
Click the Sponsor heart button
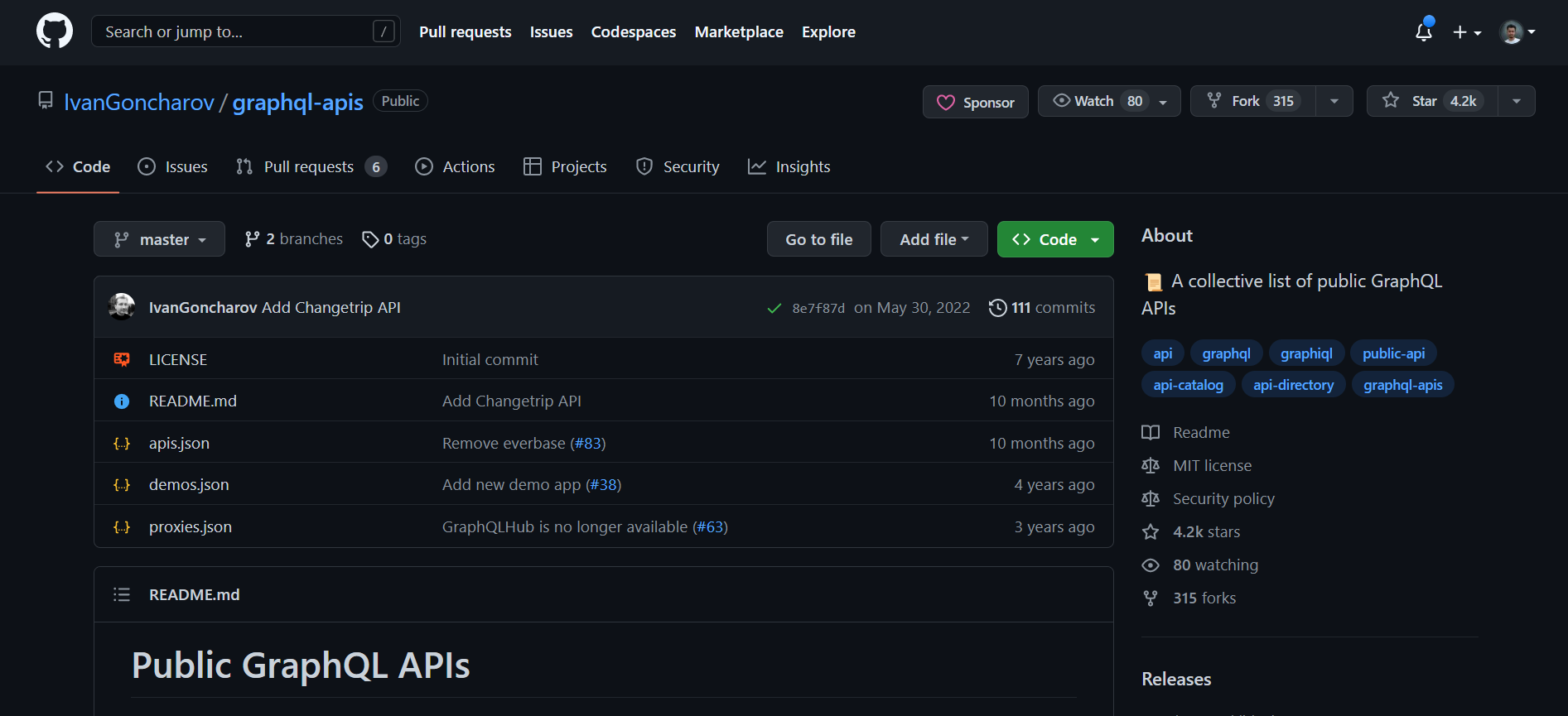975,102
